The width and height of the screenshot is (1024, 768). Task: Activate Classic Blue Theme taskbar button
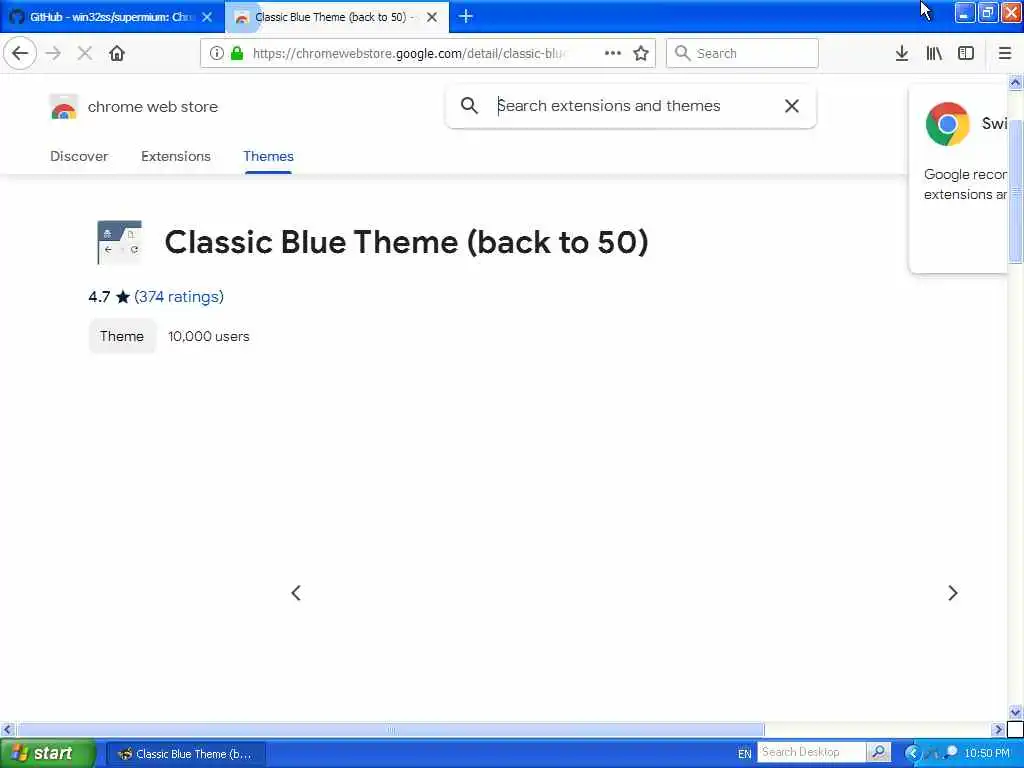tap(186, 754)
